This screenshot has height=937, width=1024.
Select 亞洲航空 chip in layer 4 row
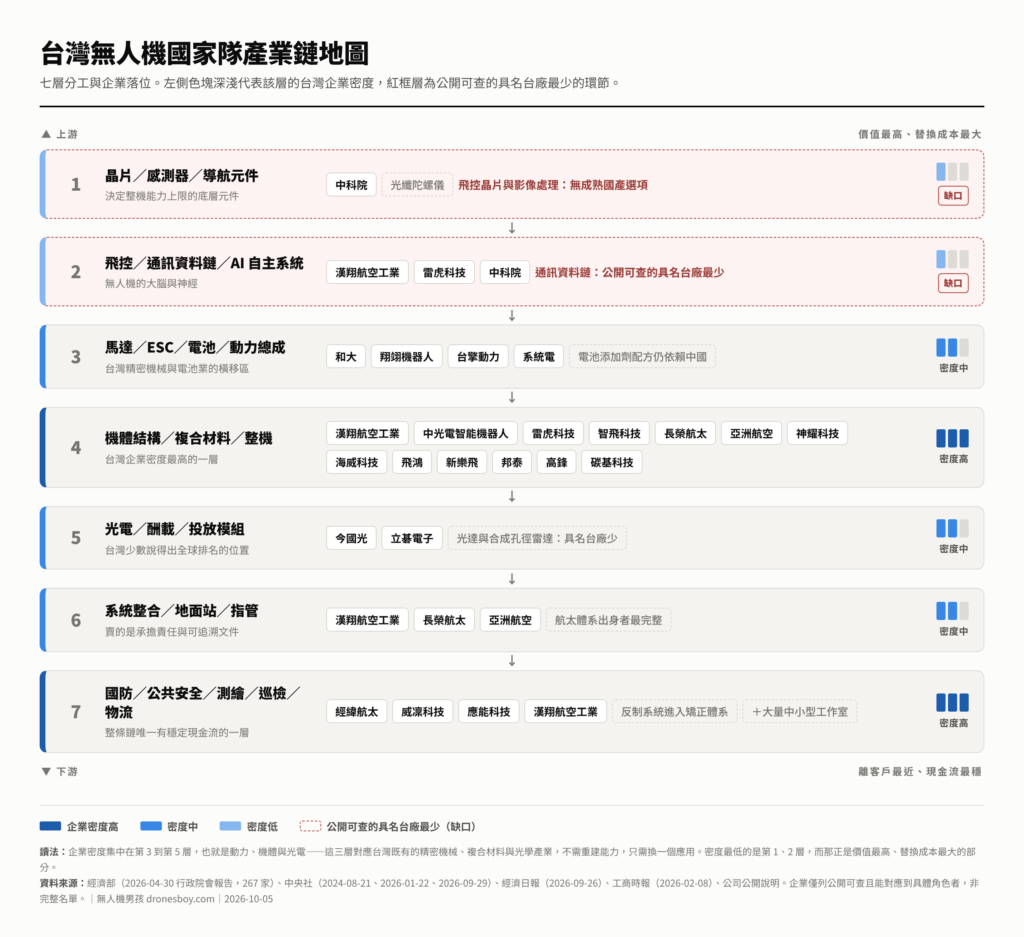point(751,433)
